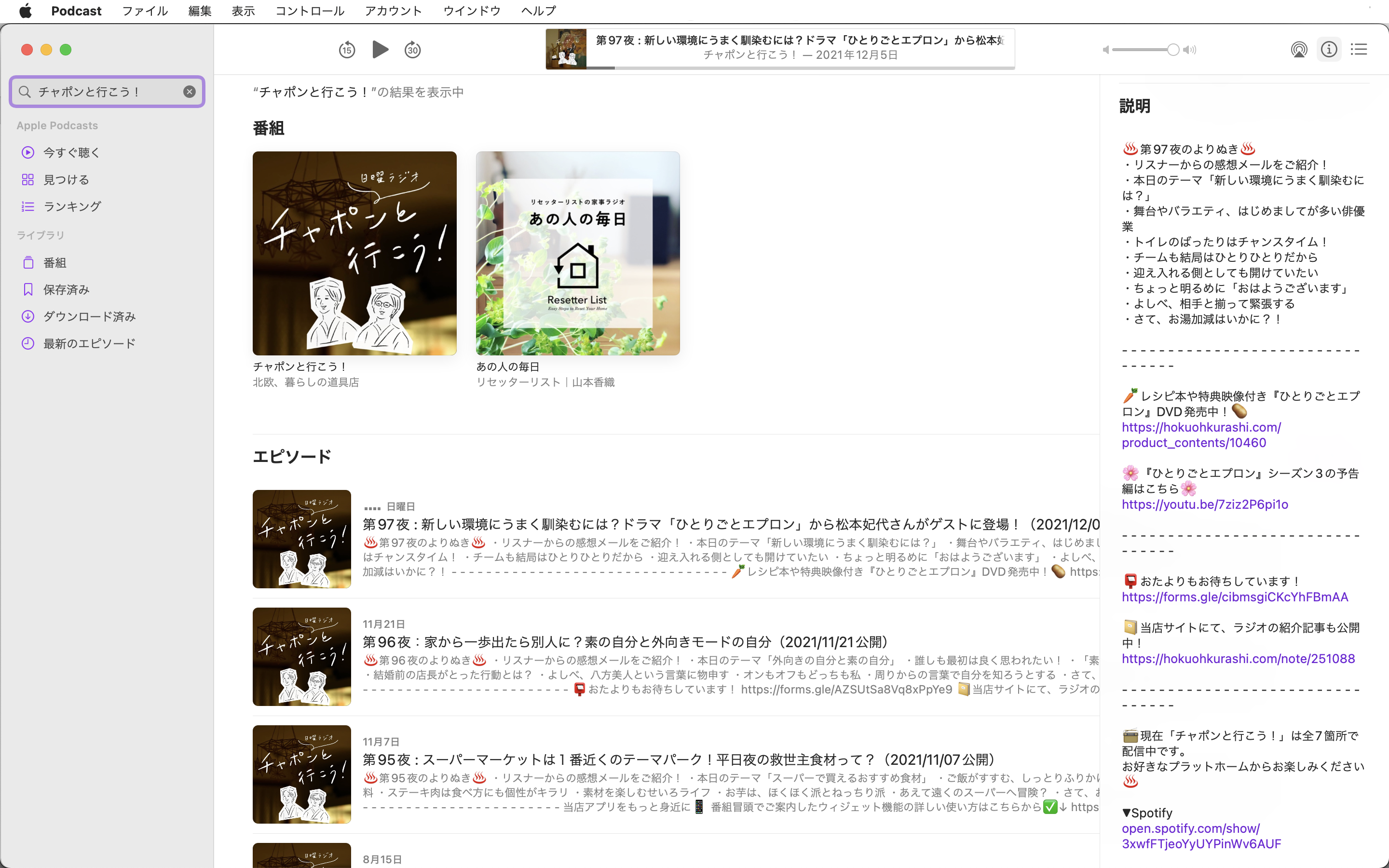
Task: Skip back 15 seconds
Action: [x=347, y=50]
